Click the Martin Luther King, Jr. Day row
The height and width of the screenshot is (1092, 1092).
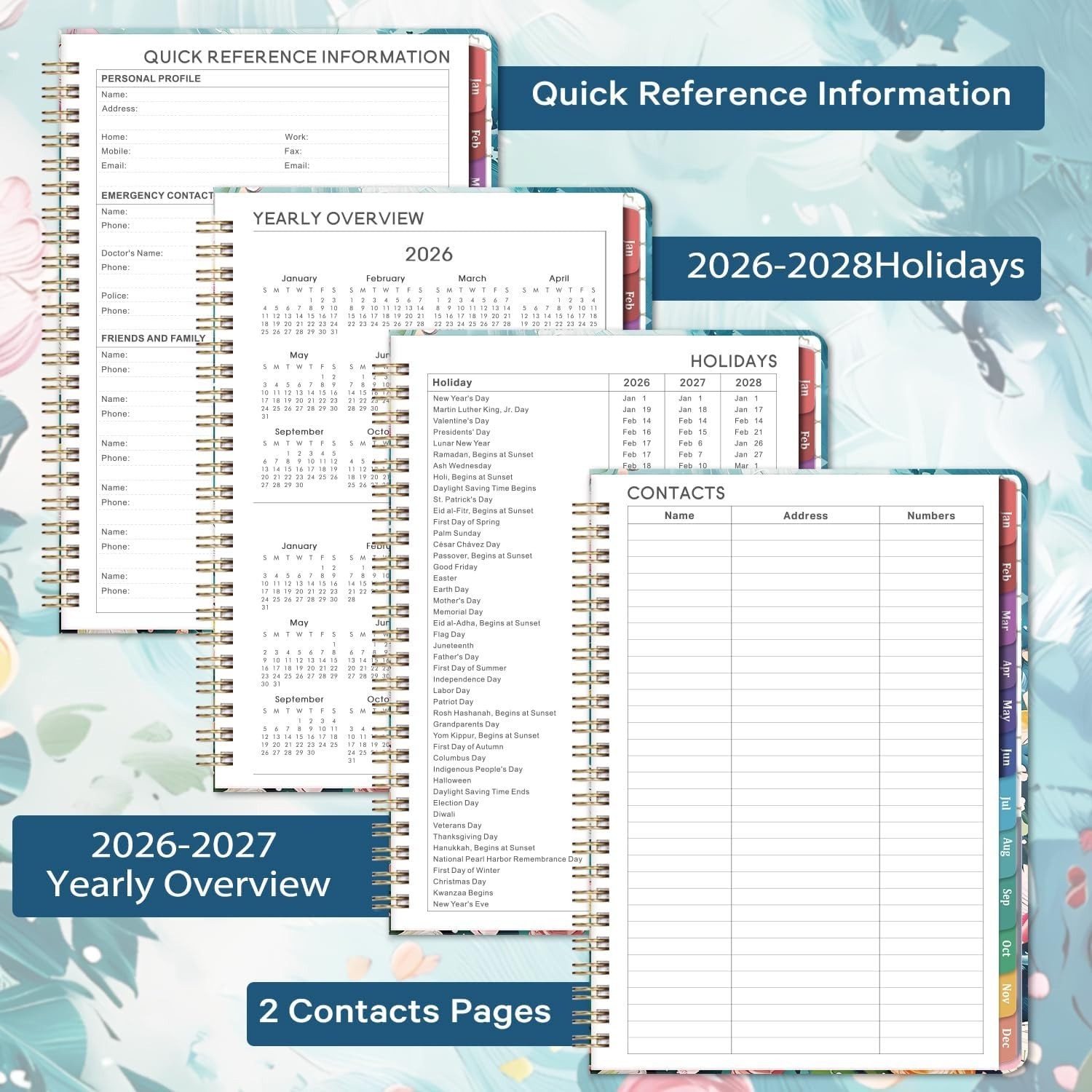tap(602, 410)
